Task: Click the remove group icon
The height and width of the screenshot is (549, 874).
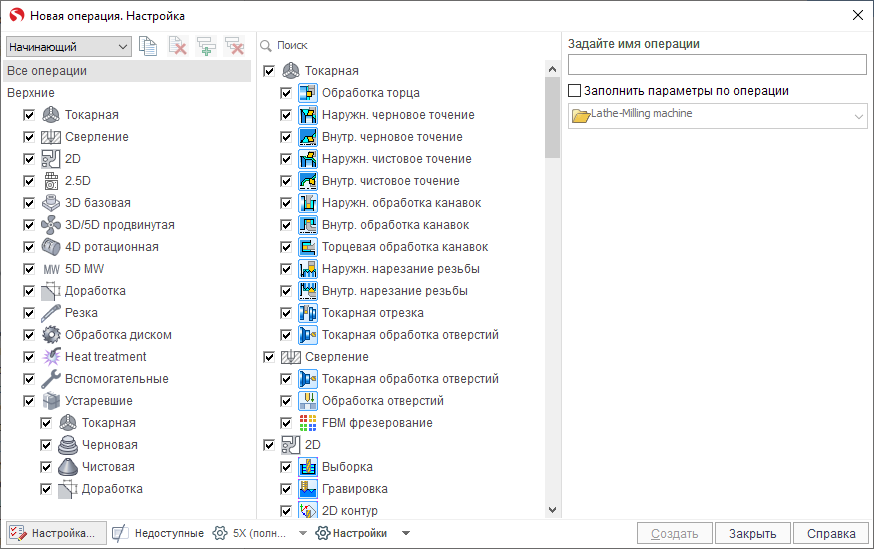Action: point(234,46)
